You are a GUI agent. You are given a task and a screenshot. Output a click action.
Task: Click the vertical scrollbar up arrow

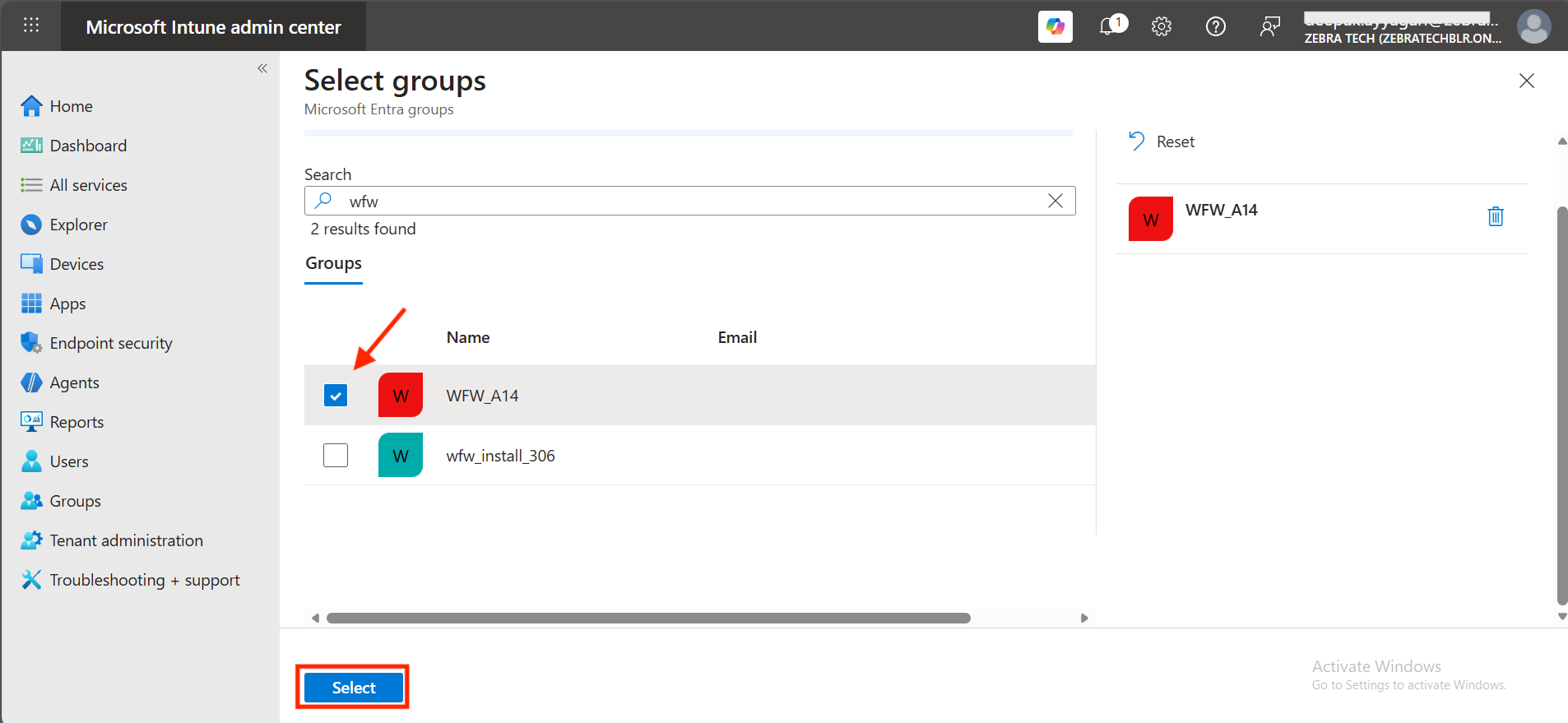tap(1562, 141)
